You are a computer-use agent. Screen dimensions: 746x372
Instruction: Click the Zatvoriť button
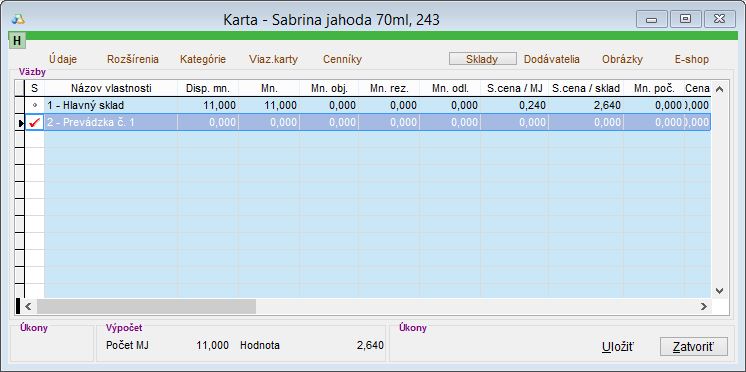(x=694, y=346)
